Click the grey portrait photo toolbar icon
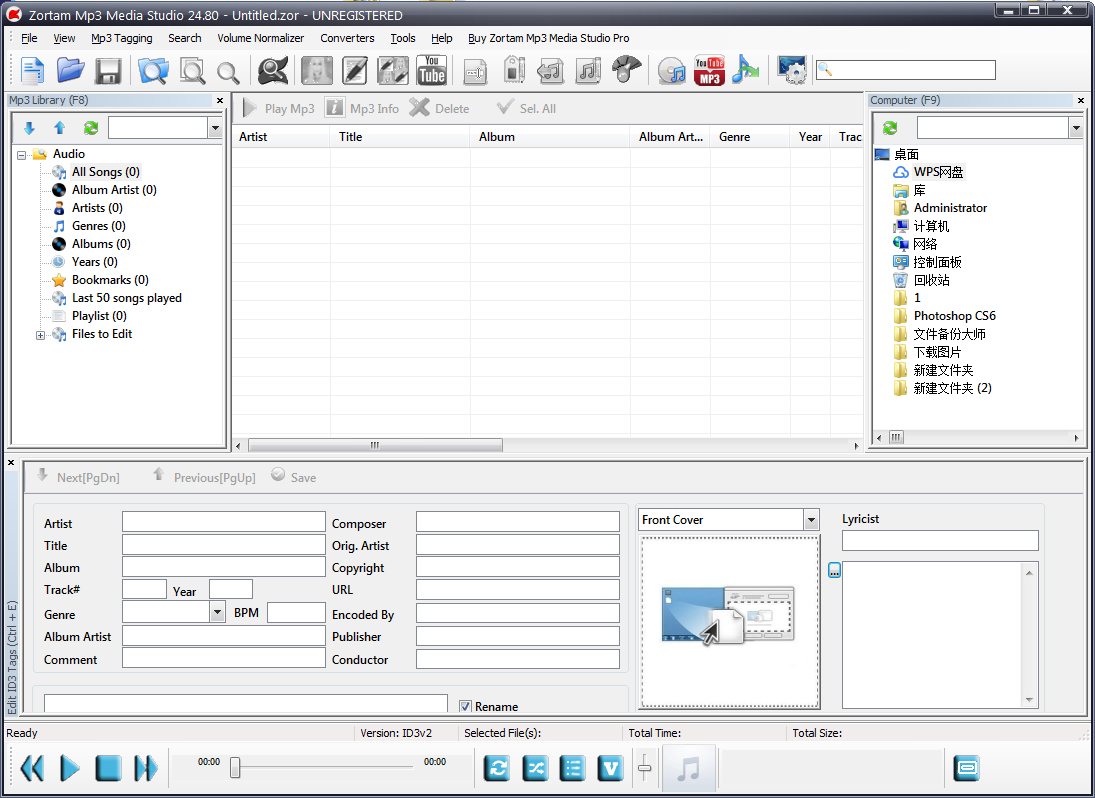This screenshot has height=798, width=1095. pos(316,71)
